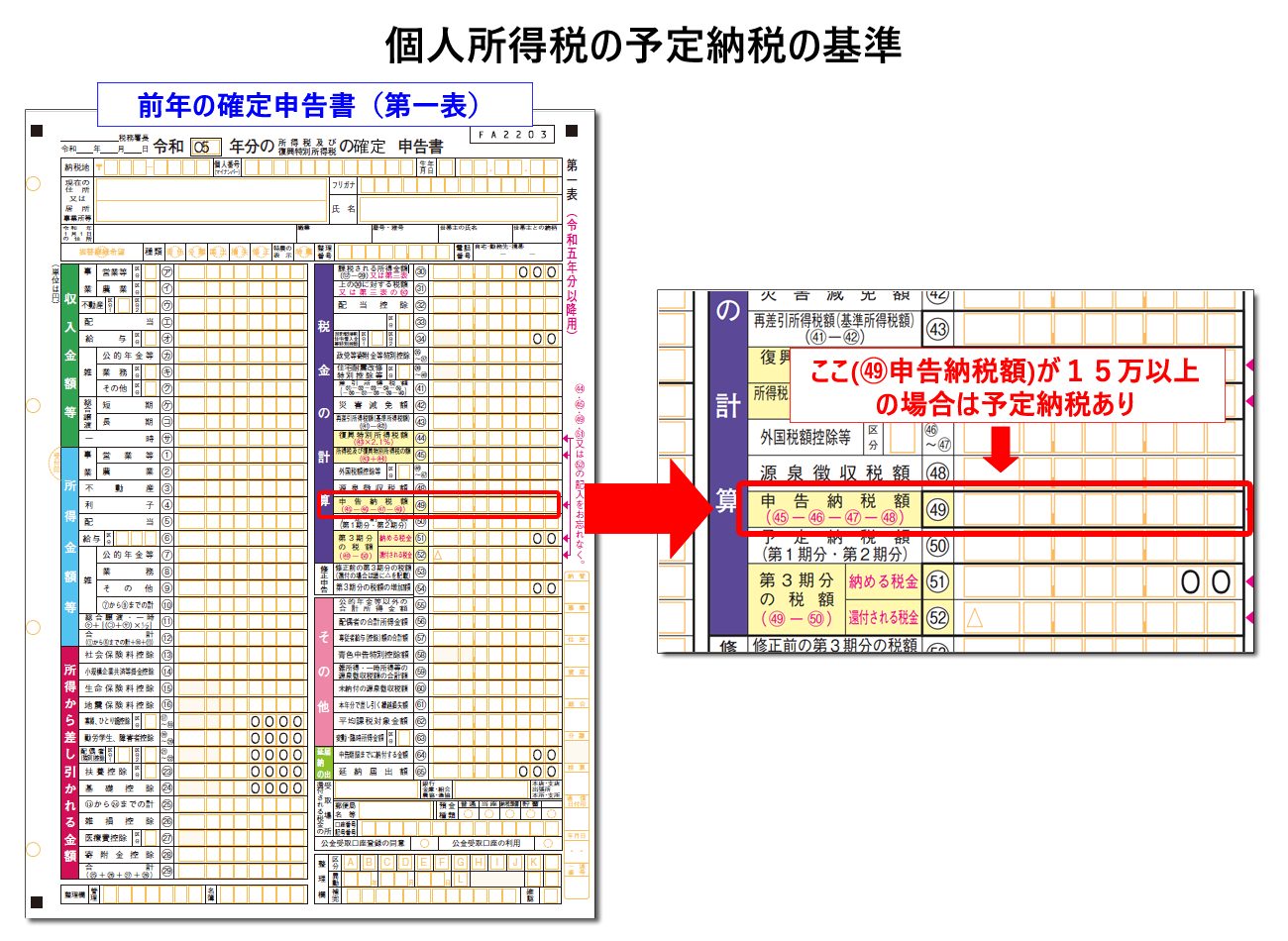Click the green 収入金額等 section header
This screenshot has height=941, width=1288.
click(x=69, y=355)
